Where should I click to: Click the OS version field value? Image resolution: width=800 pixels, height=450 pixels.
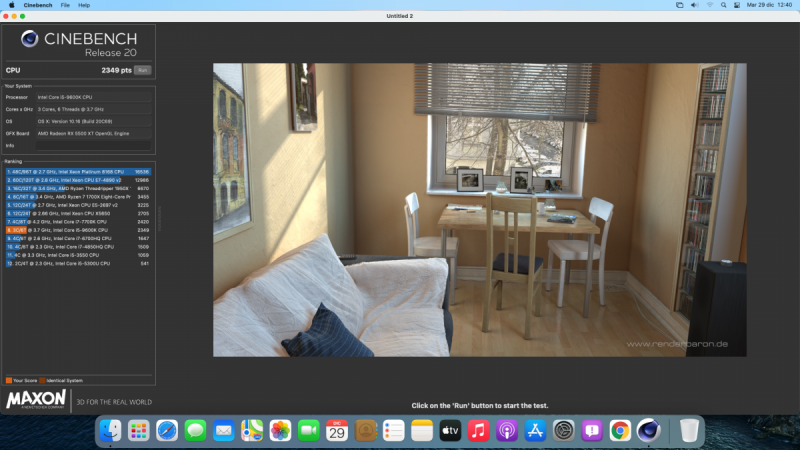pos(93,121)
